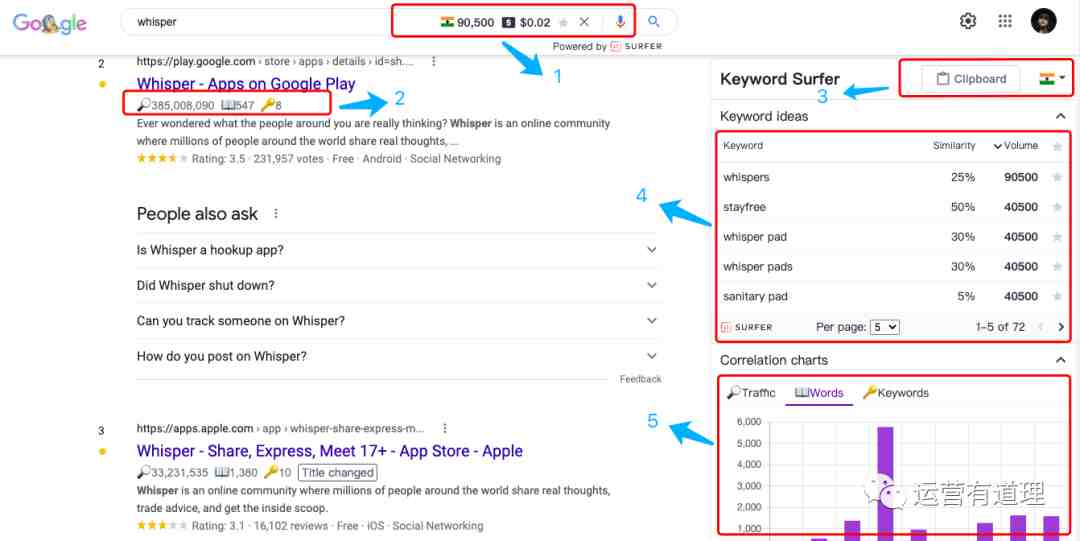Screen dimensions: 1080x541
Task: Click Powered by Surfer link
Action: tap(607, 46)
